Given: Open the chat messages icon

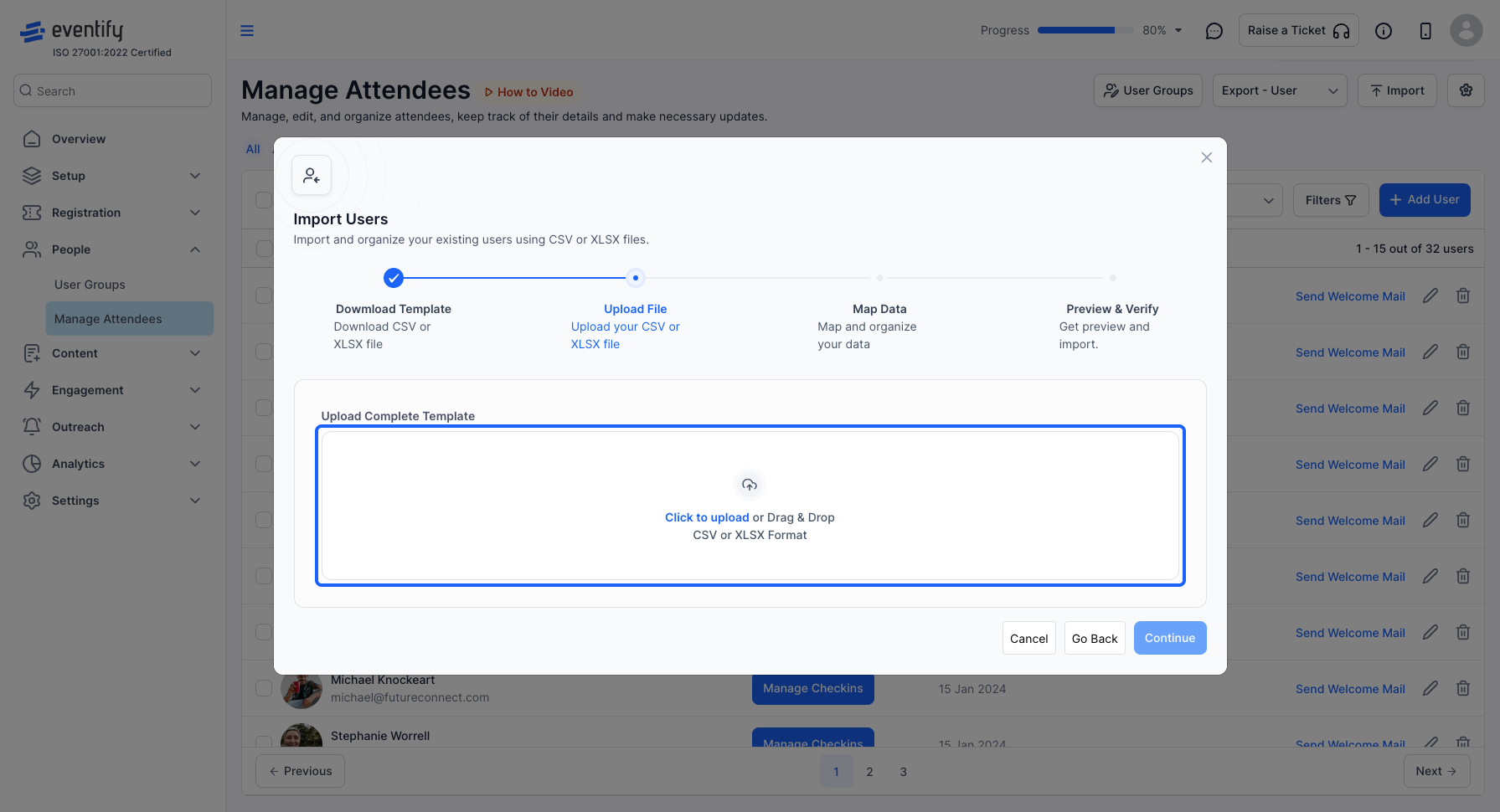Looking at the screenshot, I should tap(1214, 31).
